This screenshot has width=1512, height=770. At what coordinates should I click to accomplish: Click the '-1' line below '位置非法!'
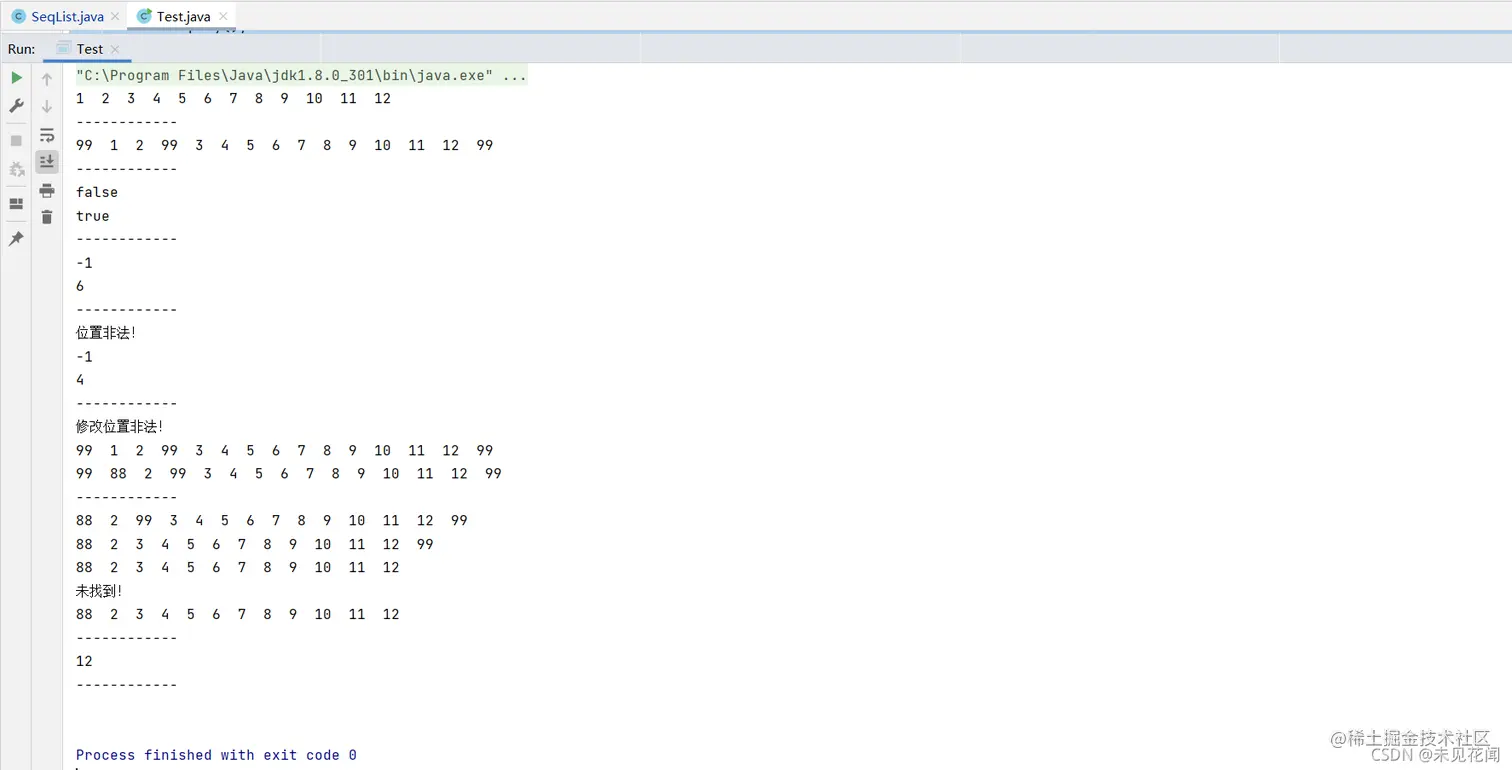pyautogui.click(x=84, y=357)
